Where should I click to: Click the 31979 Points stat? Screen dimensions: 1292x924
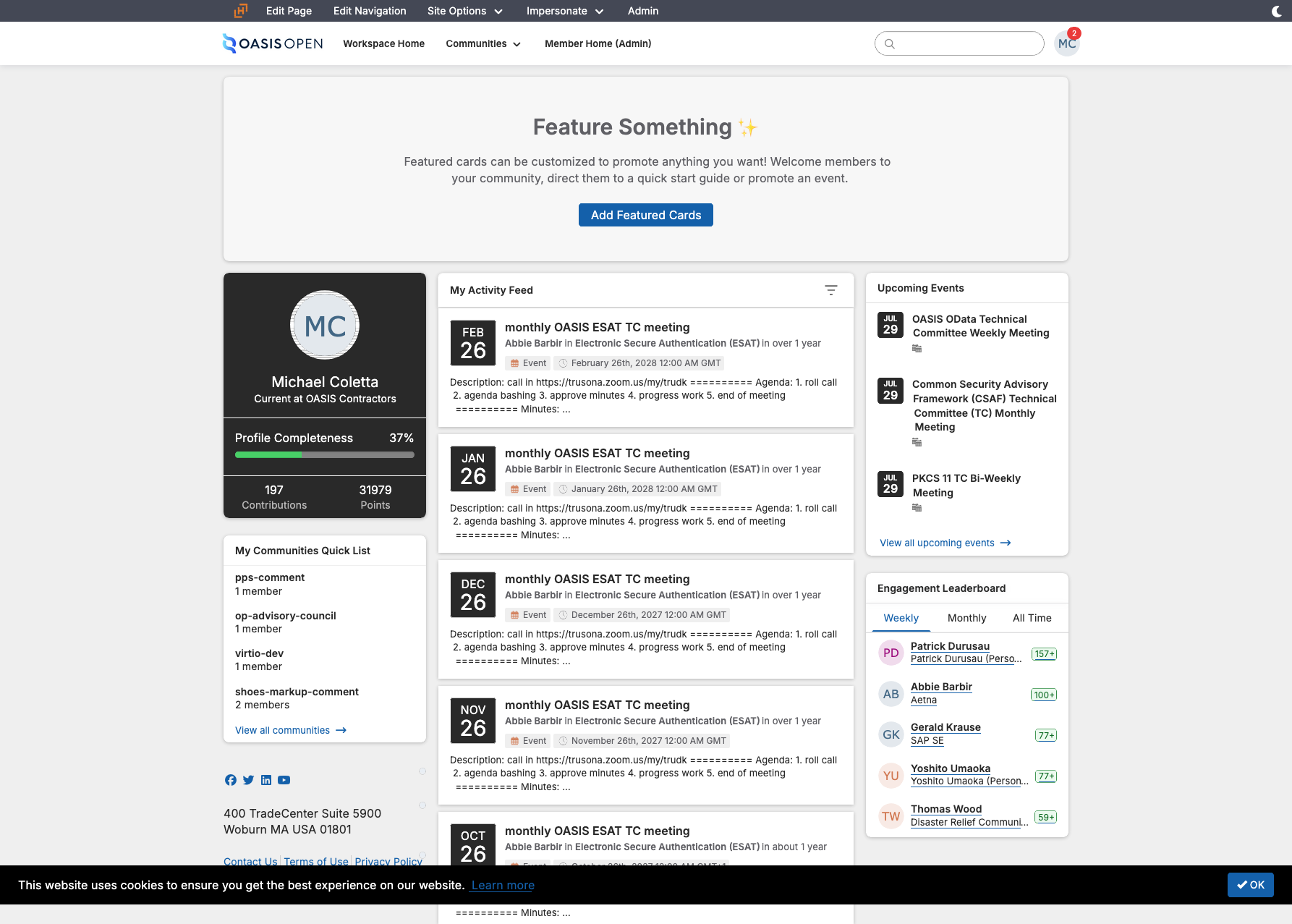tap(375, 497)
